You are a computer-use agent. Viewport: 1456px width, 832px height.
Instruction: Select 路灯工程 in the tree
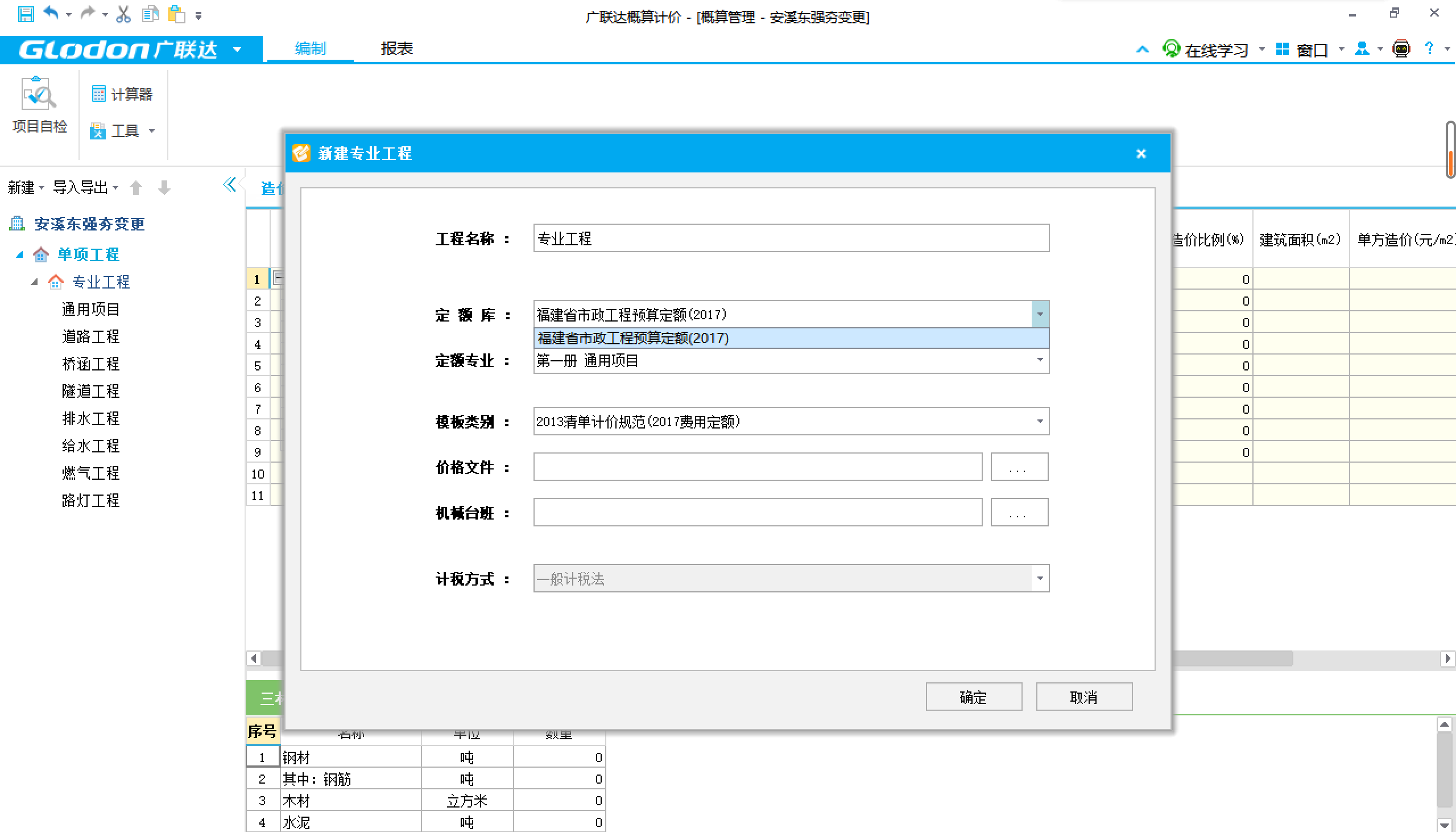(x=91, y=501)
